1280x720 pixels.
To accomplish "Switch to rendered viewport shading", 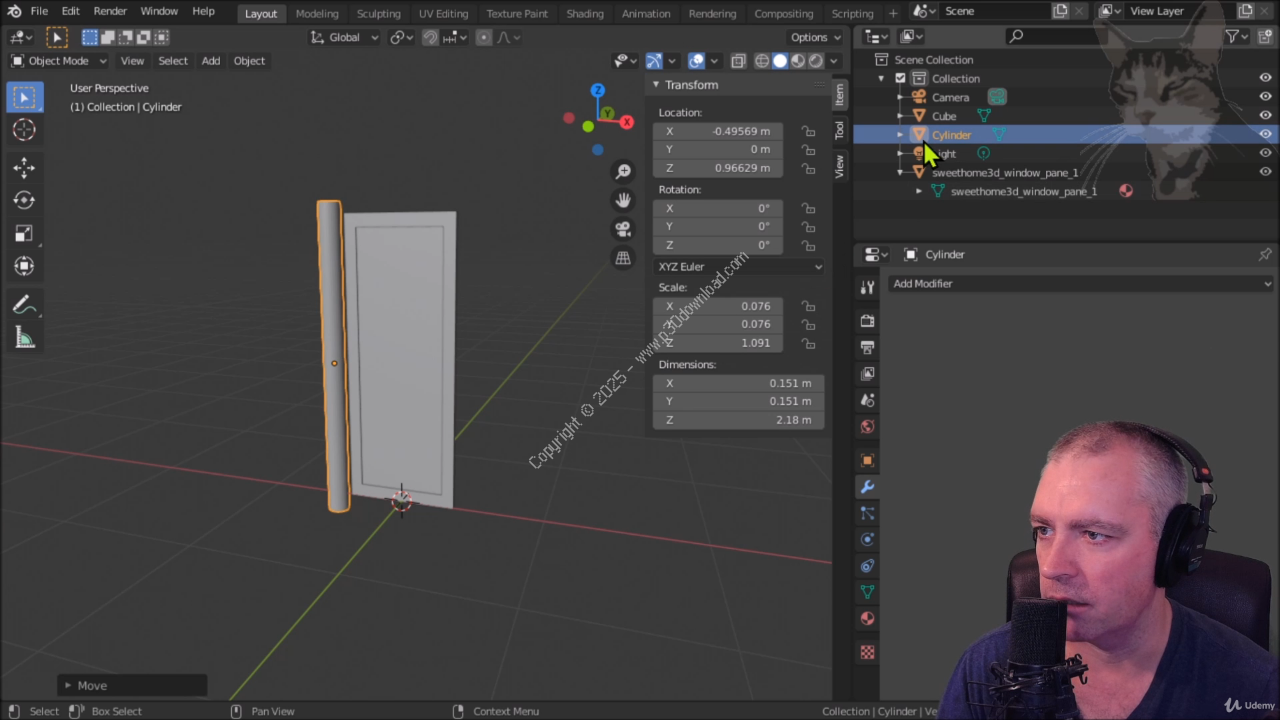I will tap(816, 61).
